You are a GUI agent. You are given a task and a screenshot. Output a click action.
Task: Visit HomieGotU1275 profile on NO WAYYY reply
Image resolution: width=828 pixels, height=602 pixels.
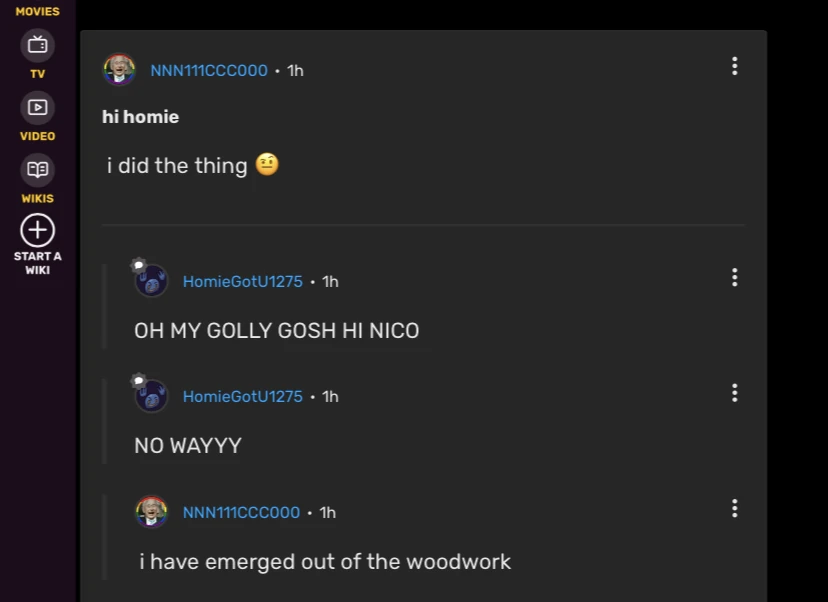[243, 397]
